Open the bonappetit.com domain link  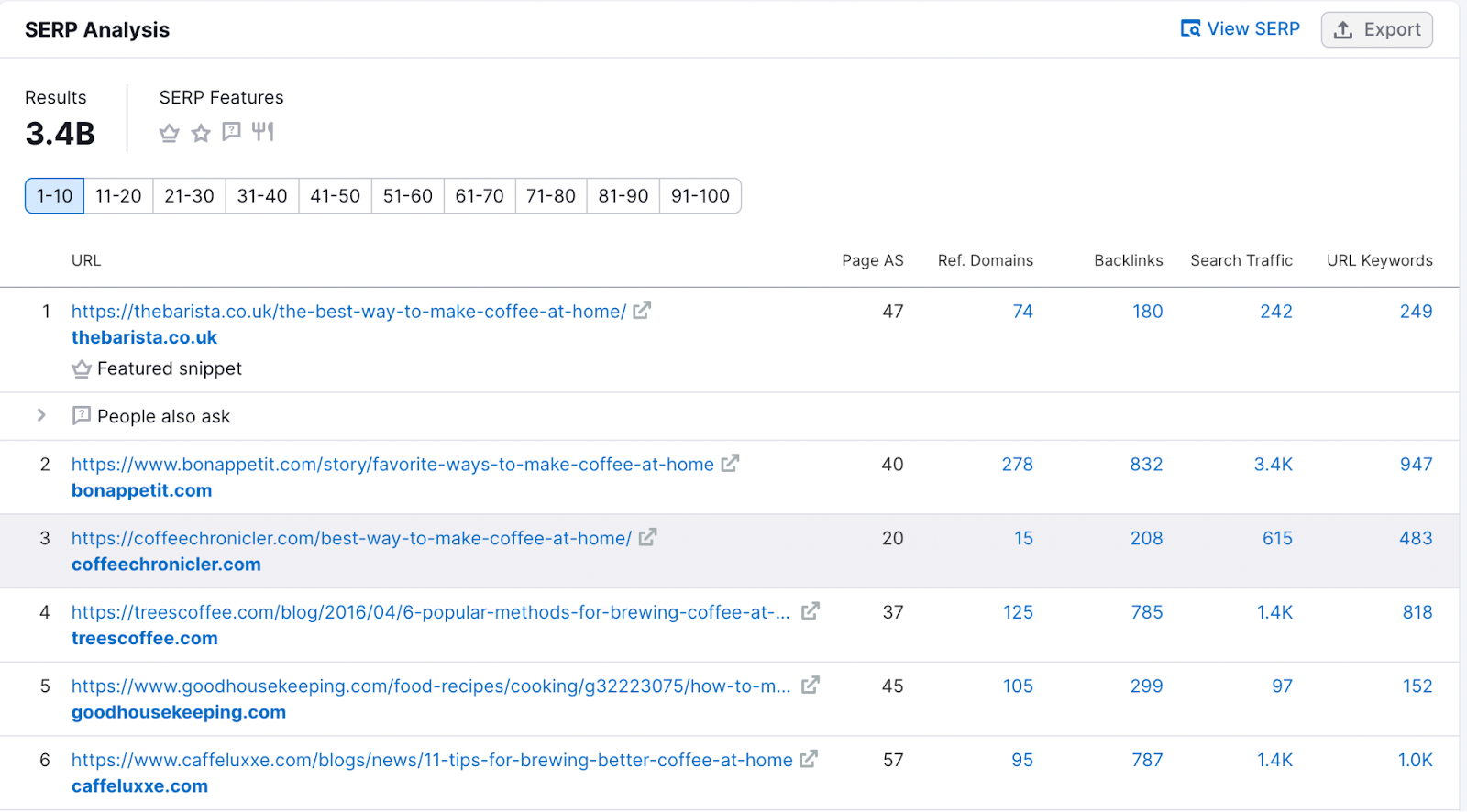click(141, 490)
